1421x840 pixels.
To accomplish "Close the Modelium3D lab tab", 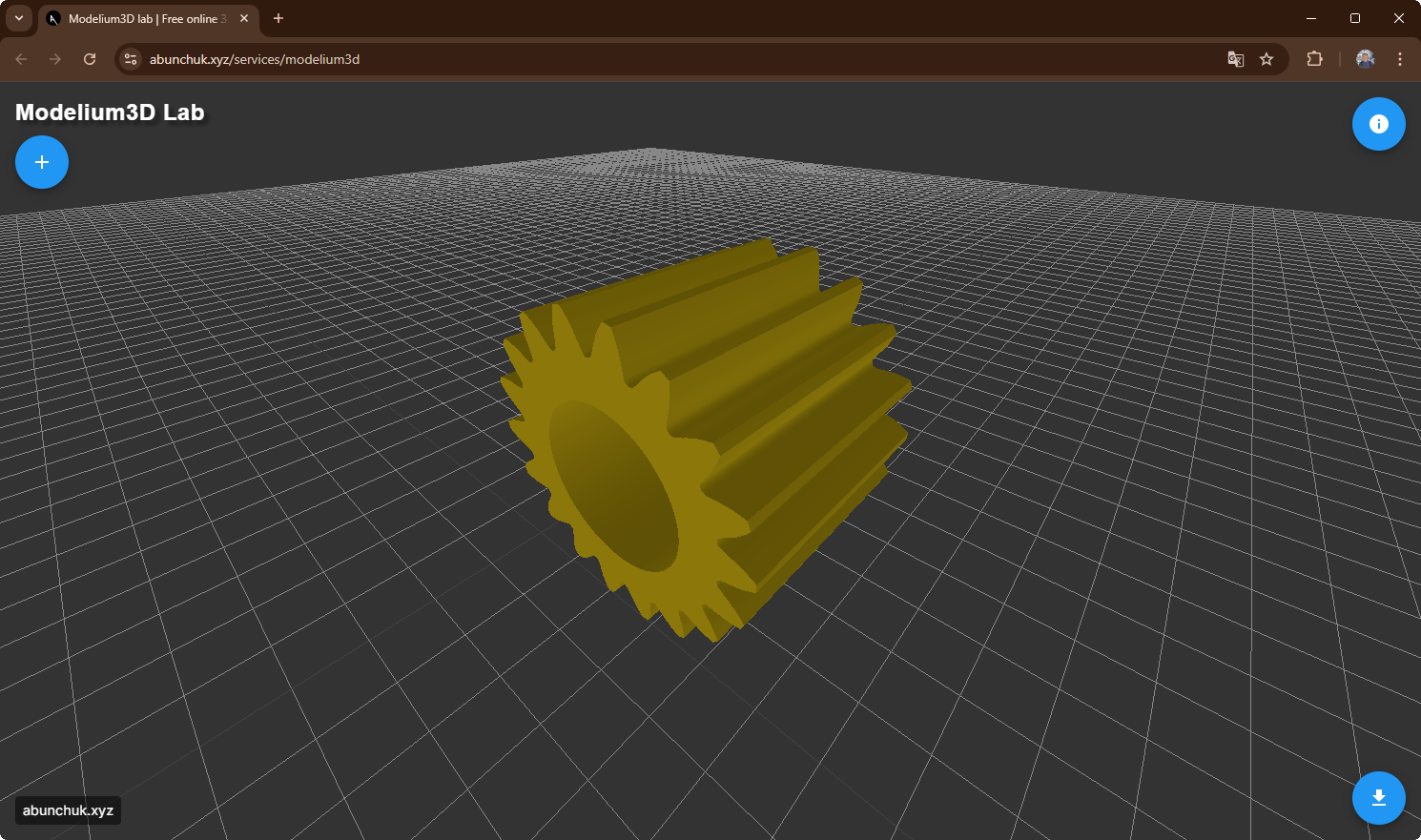I will click(243, 18).
